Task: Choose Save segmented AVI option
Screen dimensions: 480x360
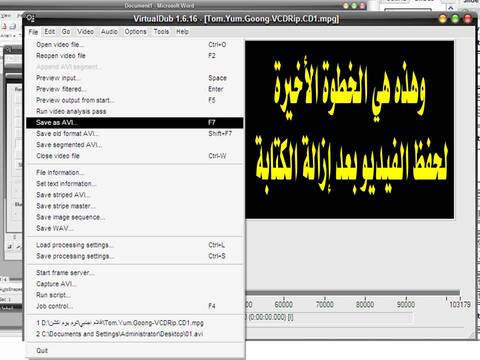Action: click(x=135, y=145)
